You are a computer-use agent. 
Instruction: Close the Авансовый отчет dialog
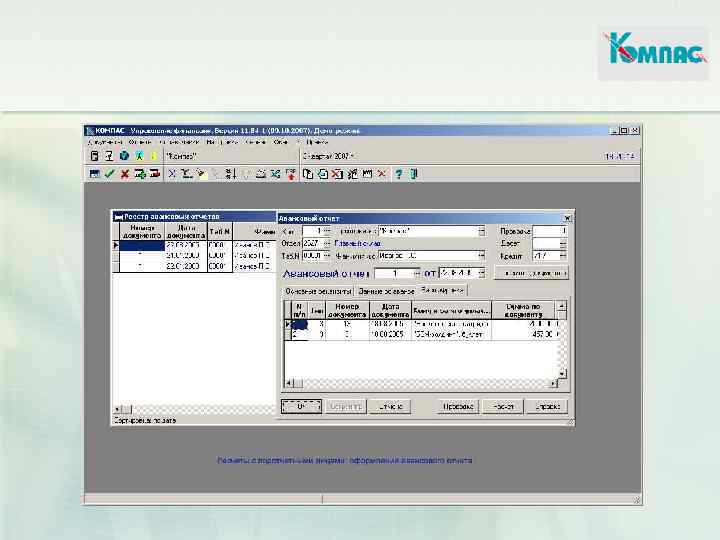(x=568, y=218)
